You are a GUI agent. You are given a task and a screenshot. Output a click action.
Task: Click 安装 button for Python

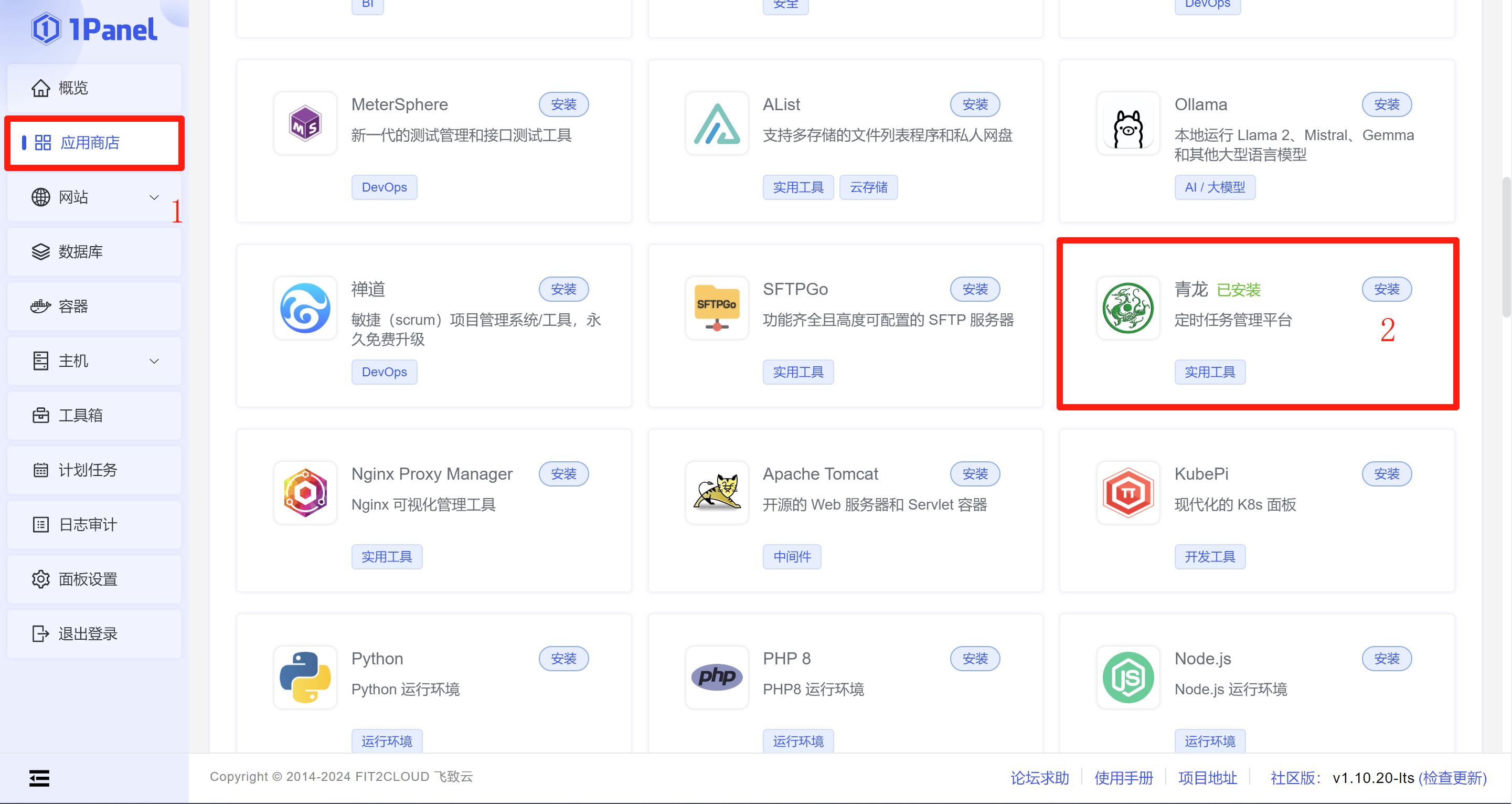(563, 658)
